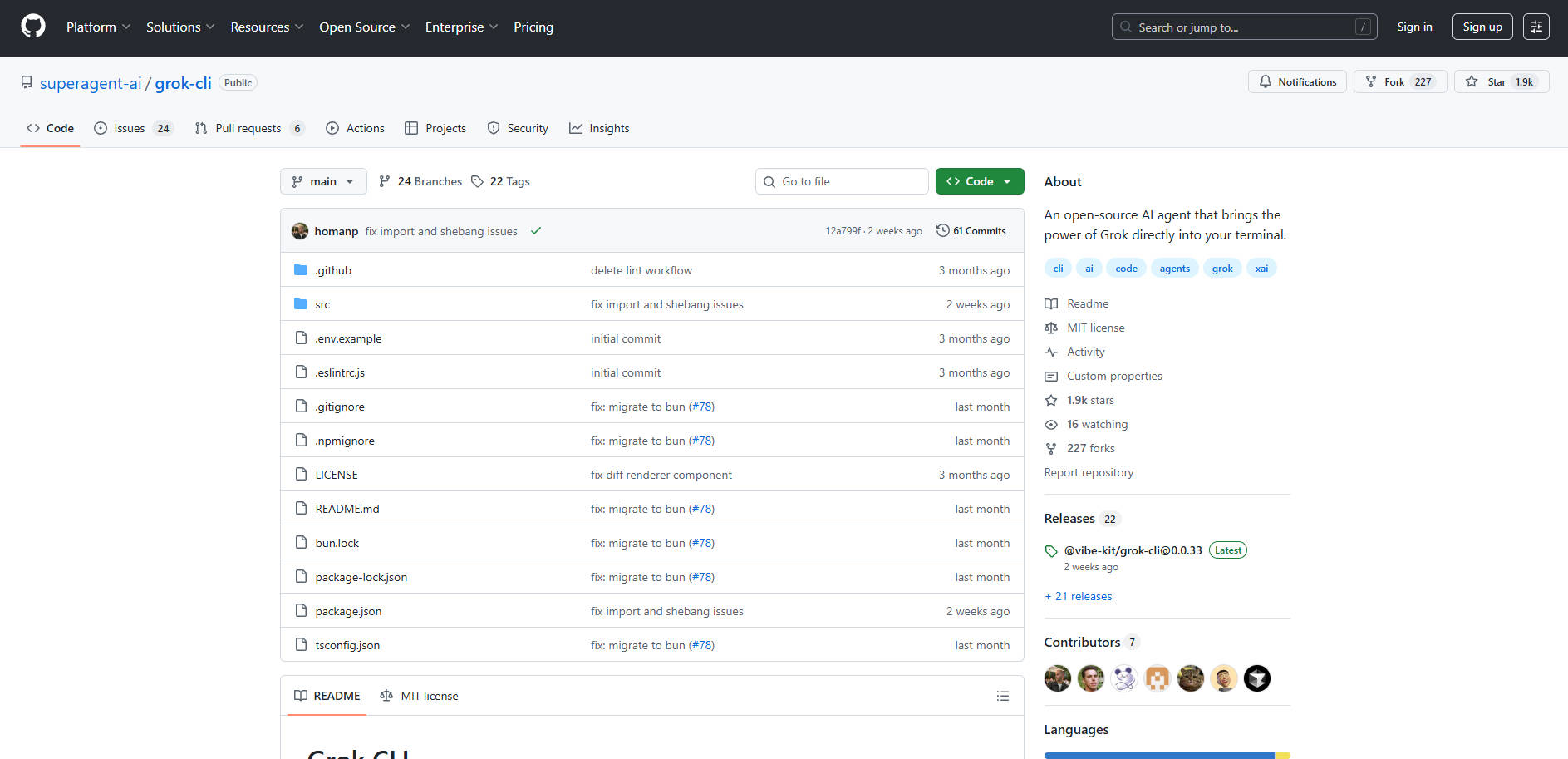This screenshot has width=1568, height=759.
Task: Click the Go to file input
Action: point(841,181)
